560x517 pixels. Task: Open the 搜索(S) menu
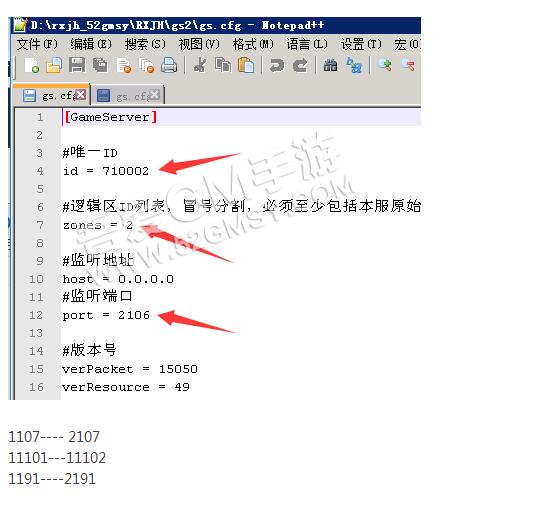[145, 45]
